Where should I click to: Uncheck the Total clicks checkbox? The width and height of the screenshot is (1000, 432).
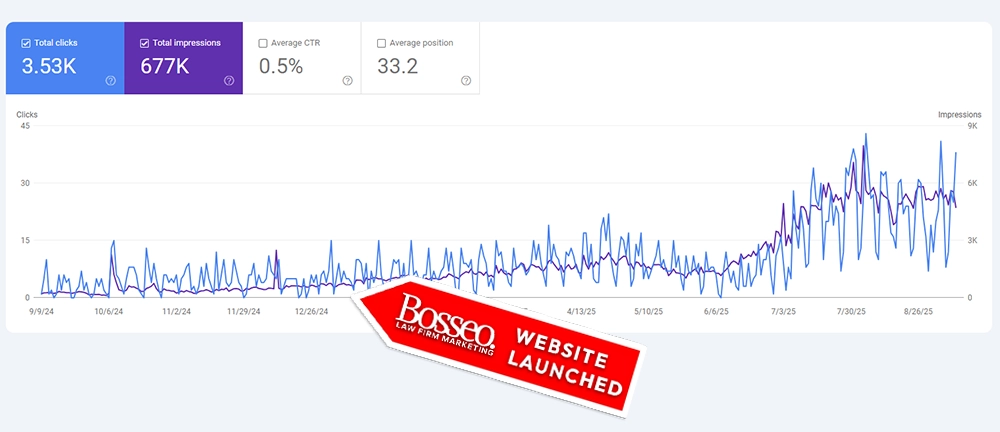pos(27,43)
